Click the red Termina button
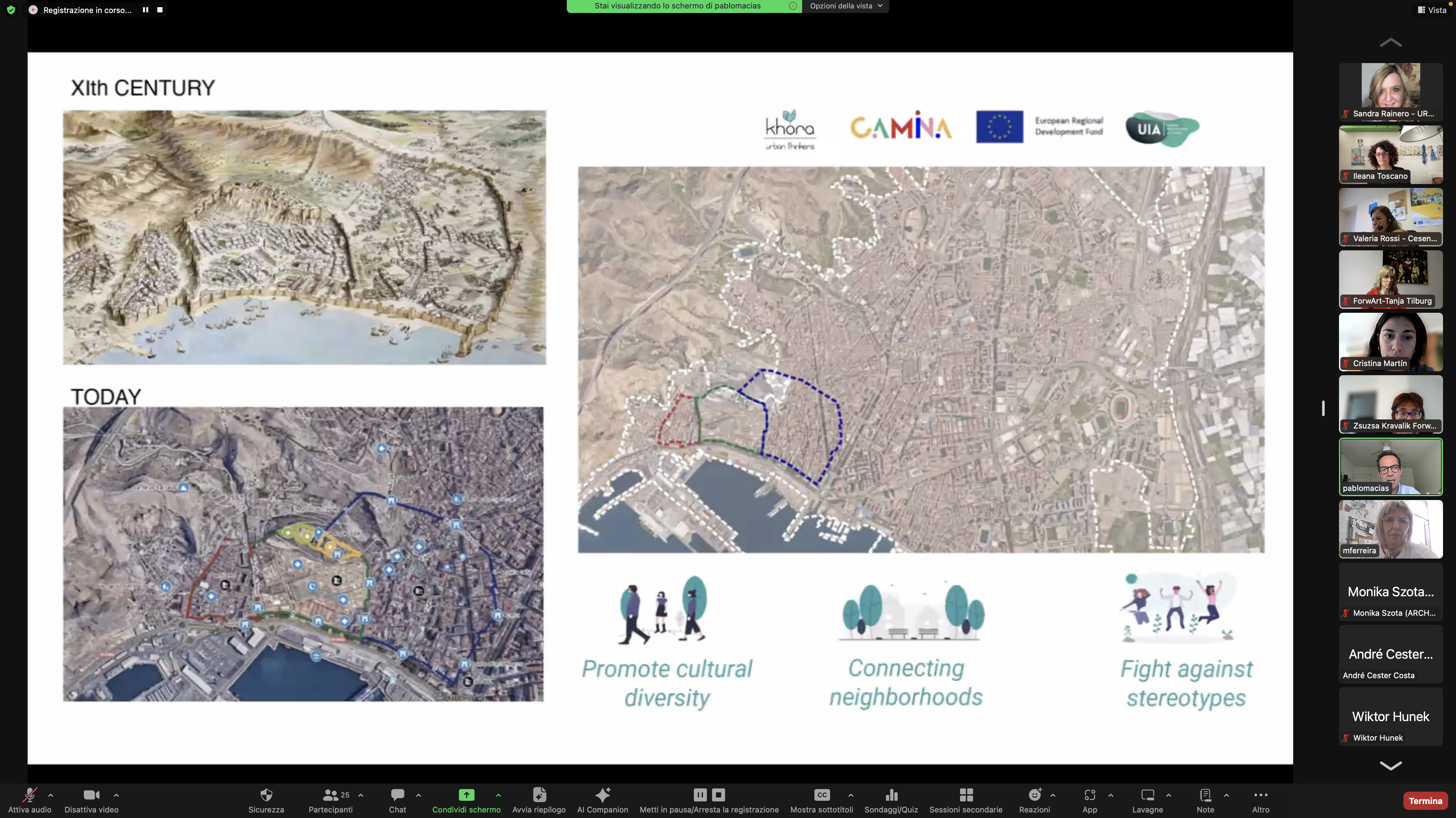 (1425, 800)
